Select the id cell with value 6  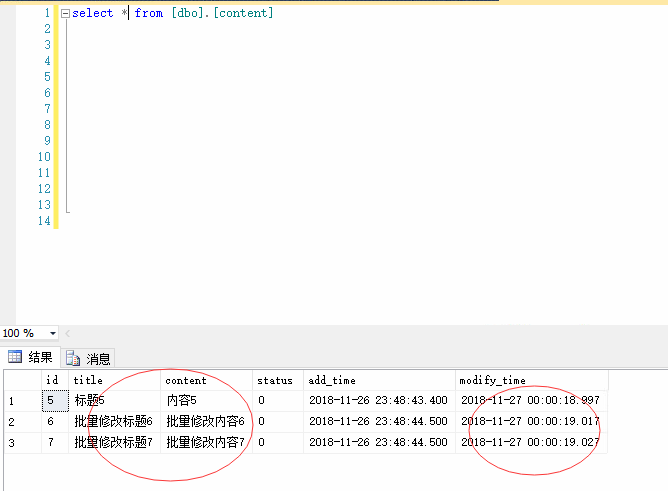coord(55,422)
